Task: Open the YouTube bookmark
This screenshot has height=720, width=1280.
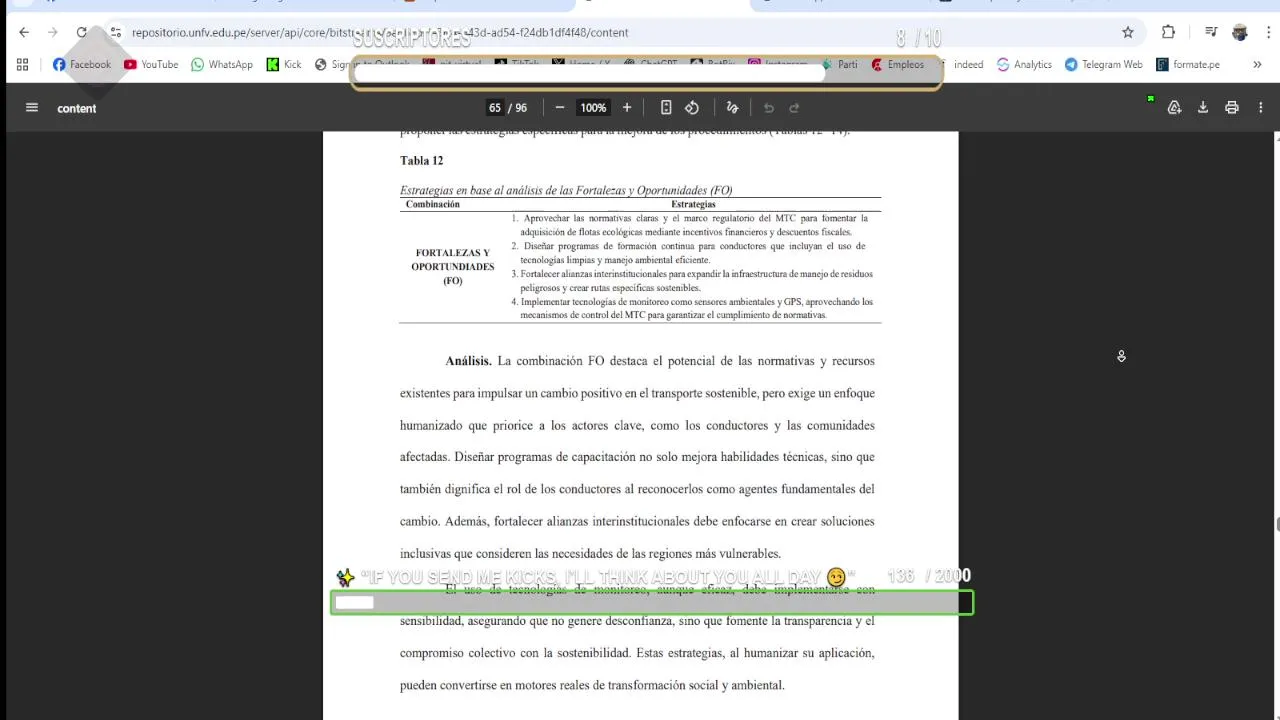Action: 151,64
